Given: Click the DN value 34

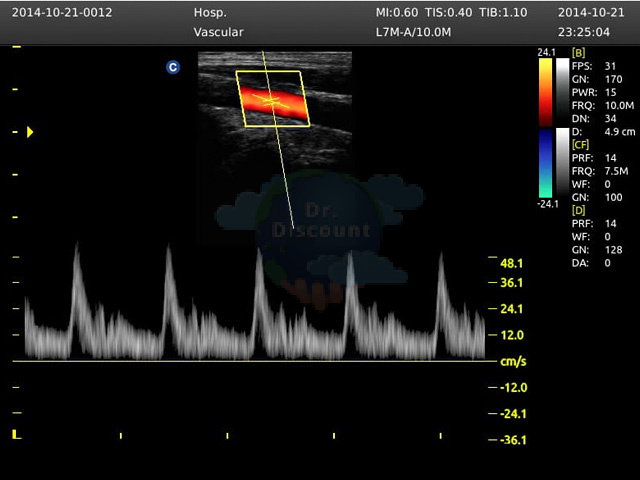Looking at the screenshot, I should pos(610,118).
